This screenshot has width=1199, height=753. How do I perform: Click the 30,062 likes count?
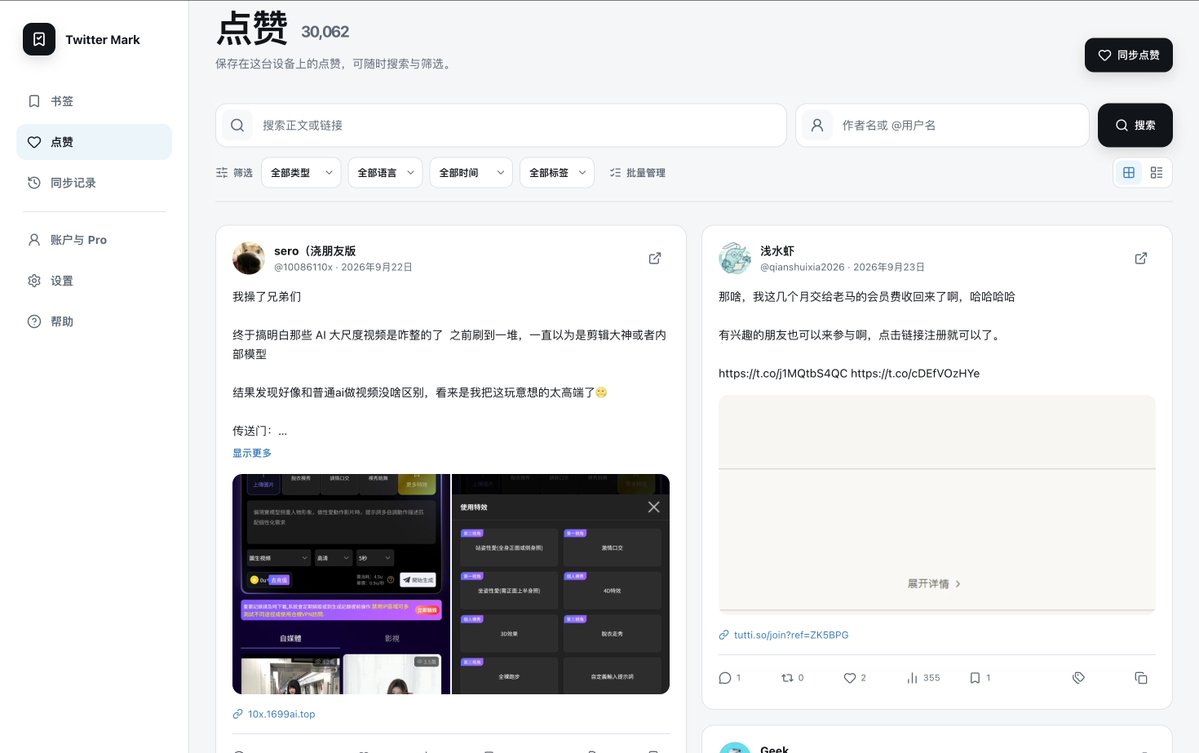pyautogui.click(x=325, y=32)
